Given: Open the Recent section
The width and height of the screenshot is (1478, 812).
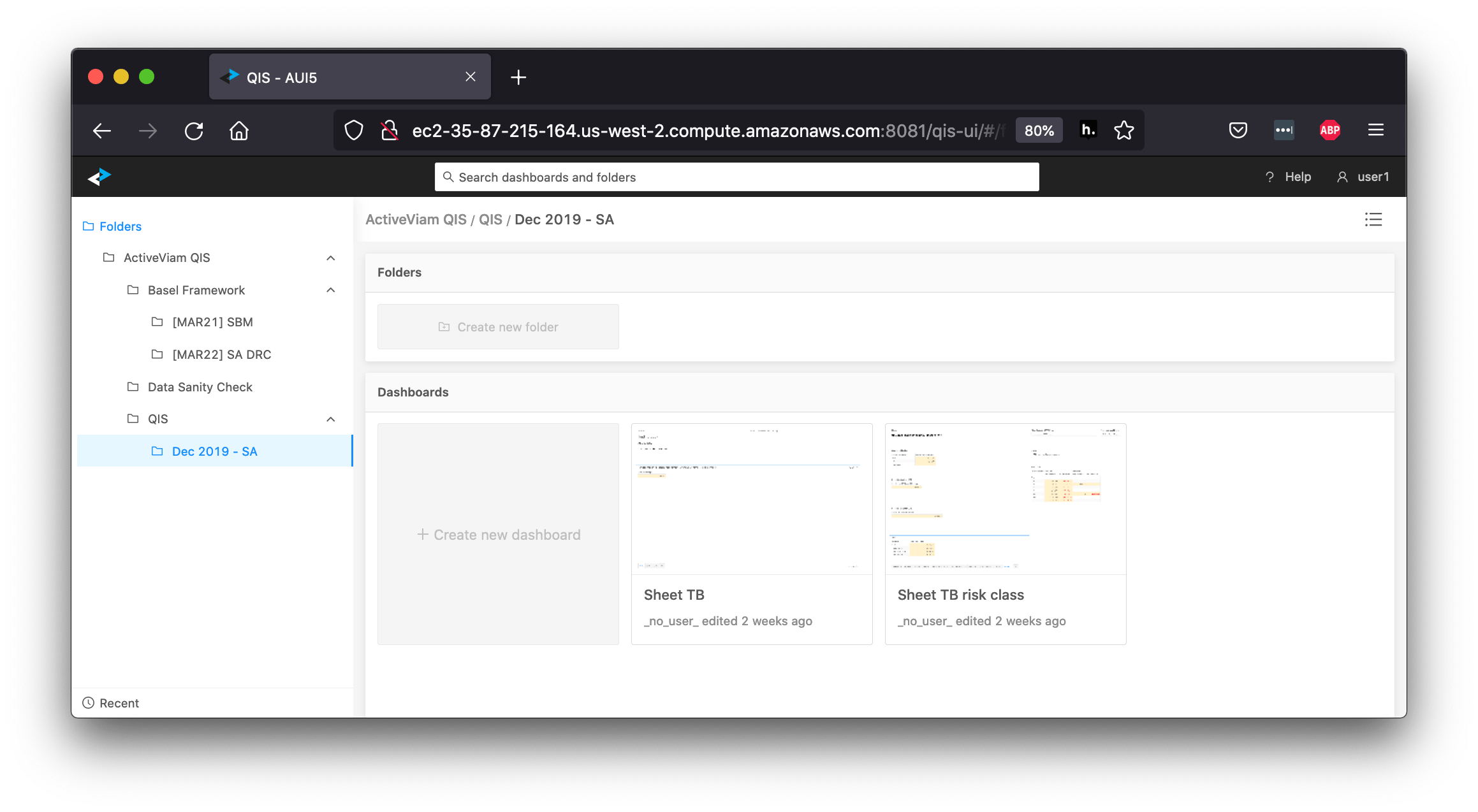Looking at the screenshot, I should point(111,703).
